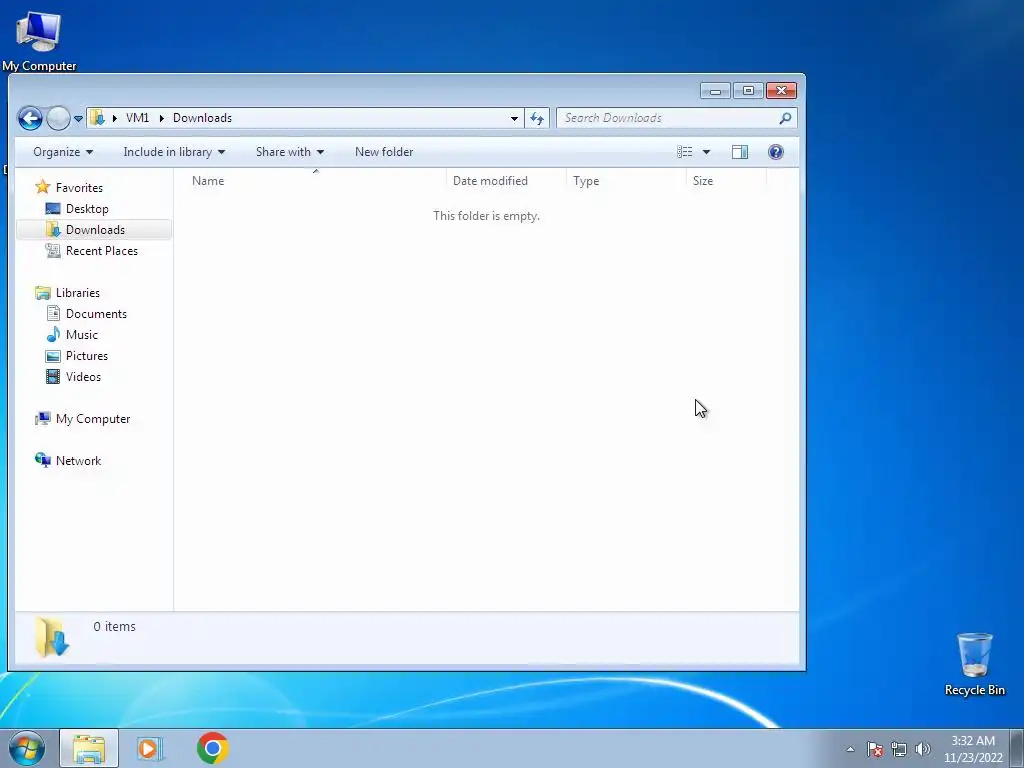Open Desktop under Favorites
1024x768 pixels.
pos(87,209)
